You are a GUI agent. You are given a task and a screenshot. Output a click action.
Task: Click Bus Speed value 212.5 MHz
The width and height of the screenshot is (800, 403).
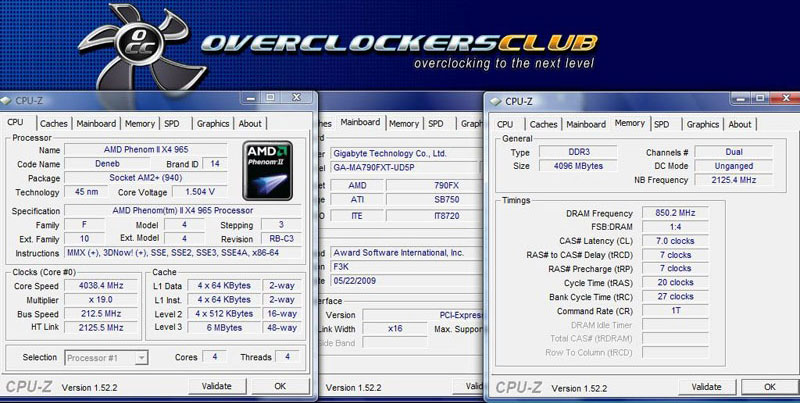click(101, 314)
